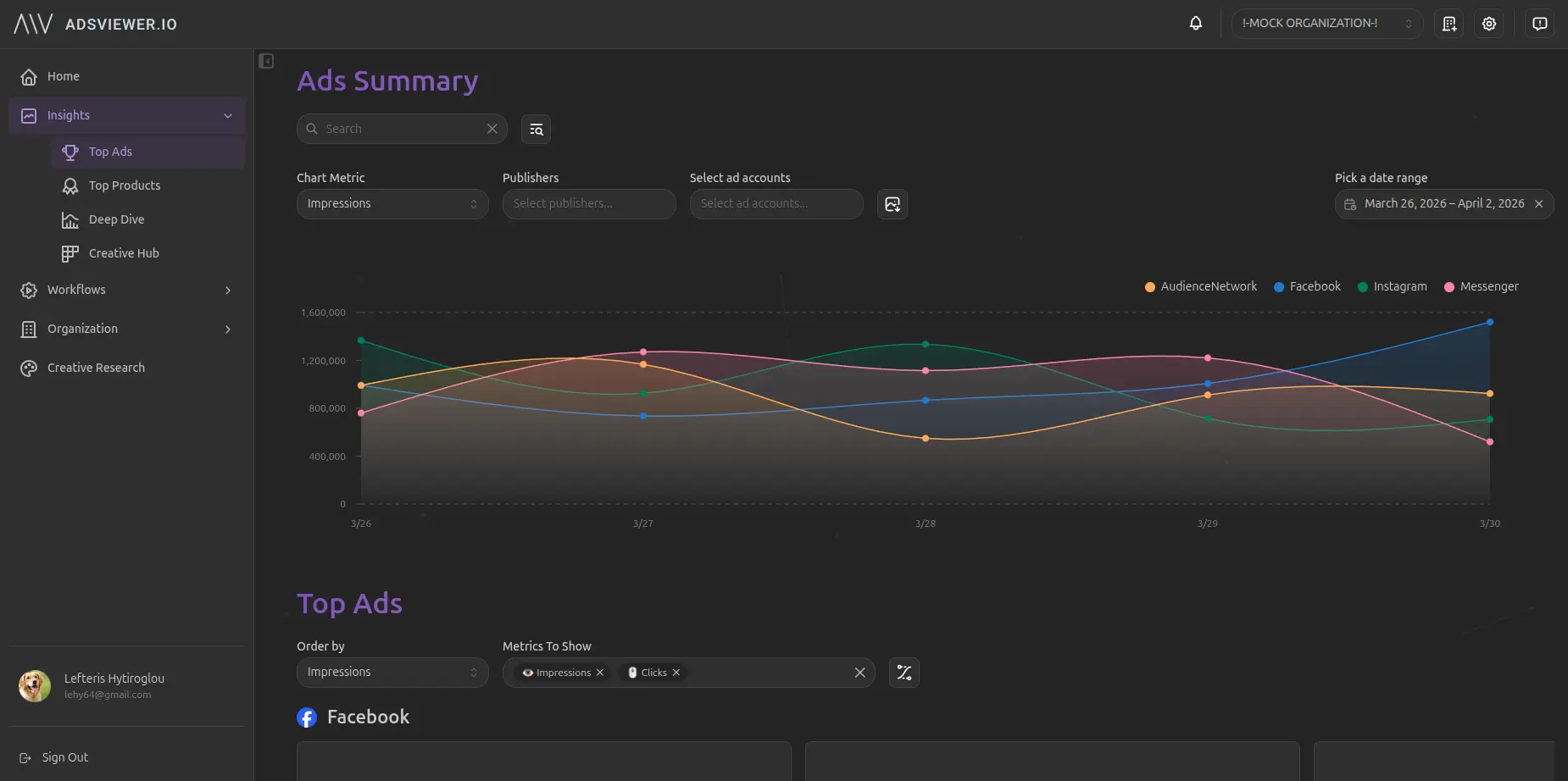The height and width of the screenshot is (781, 1568).
Task: Open the advanced search filter icon
Action: 536,129
